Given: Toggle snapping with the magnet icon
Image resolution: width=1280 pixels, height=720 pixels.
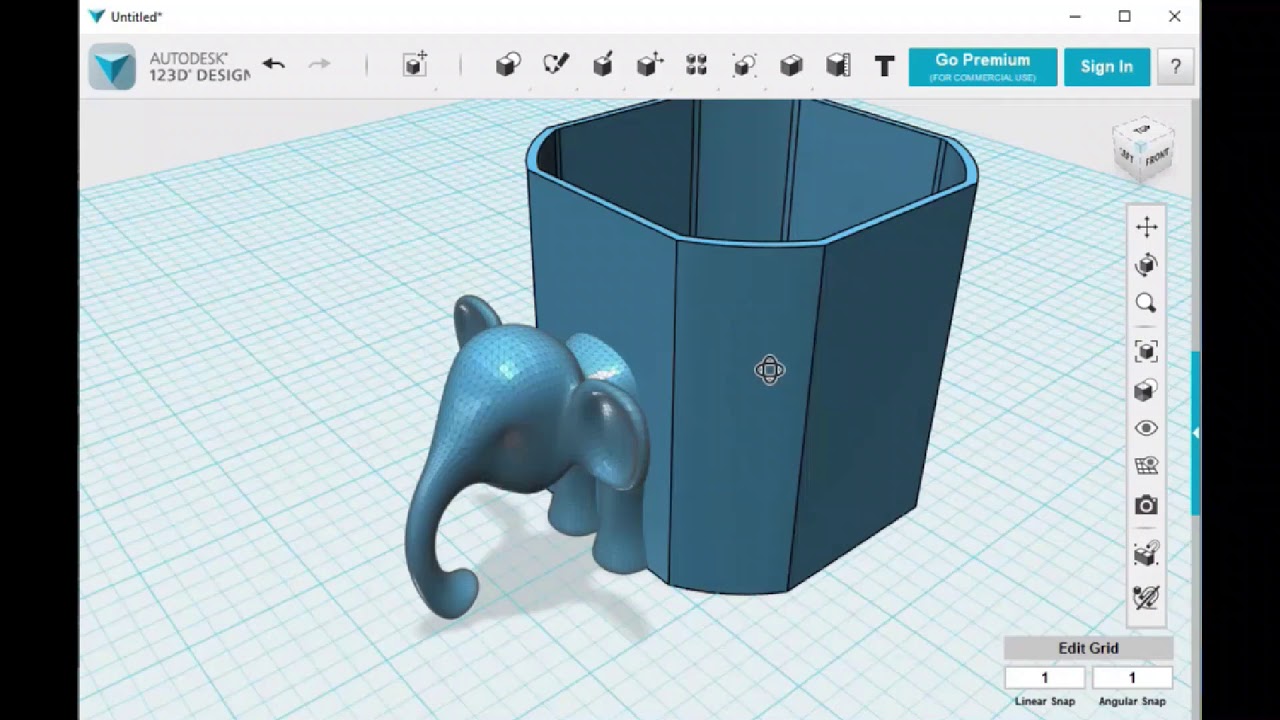Looking at the screenshot, I should 1146,553.
